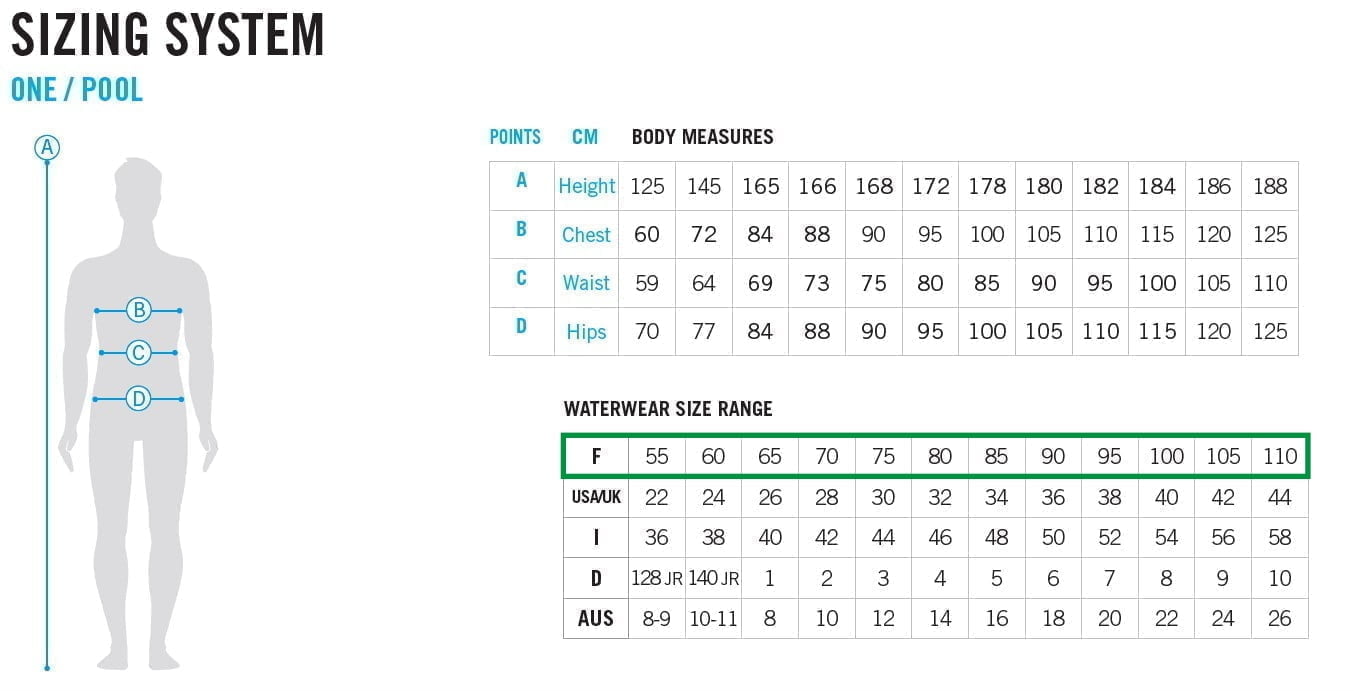Click the circled B chest marker on figure
Viewport: 1354px width, 691px height.
tap(139, 310)
